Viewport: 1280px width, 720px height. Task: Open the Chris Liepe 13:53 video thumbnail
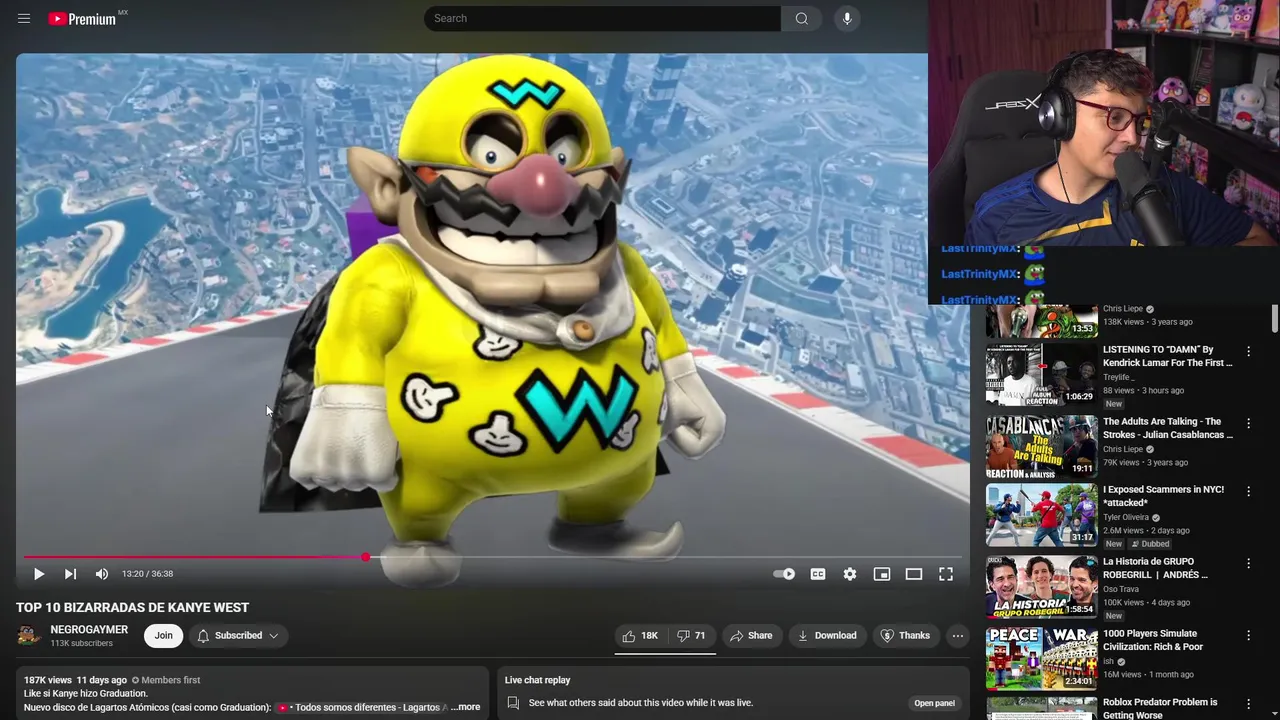(x=1041, y=321)
